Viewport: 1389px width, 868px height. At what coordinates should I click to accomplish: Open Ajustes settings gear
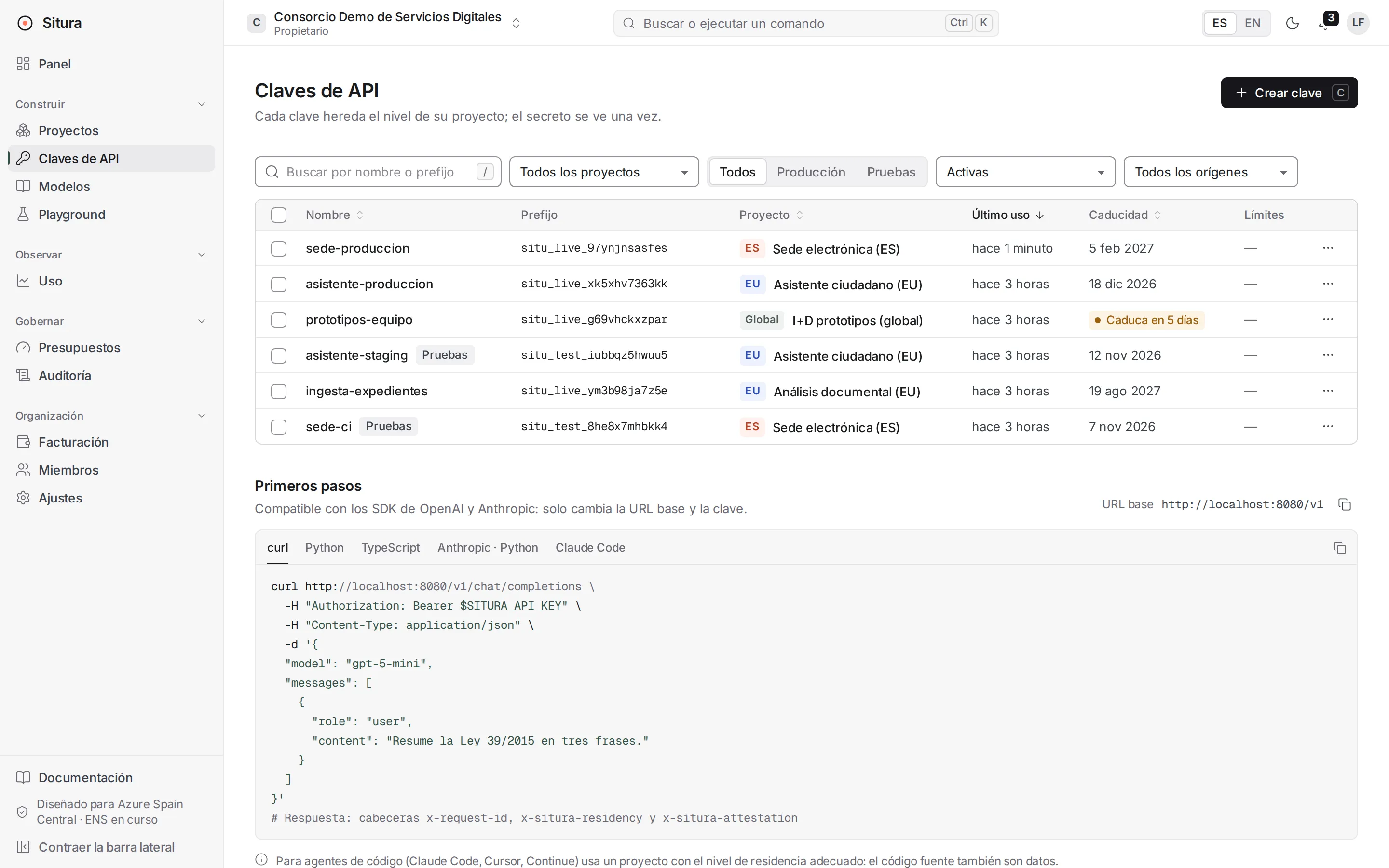(x=23, y=498)
